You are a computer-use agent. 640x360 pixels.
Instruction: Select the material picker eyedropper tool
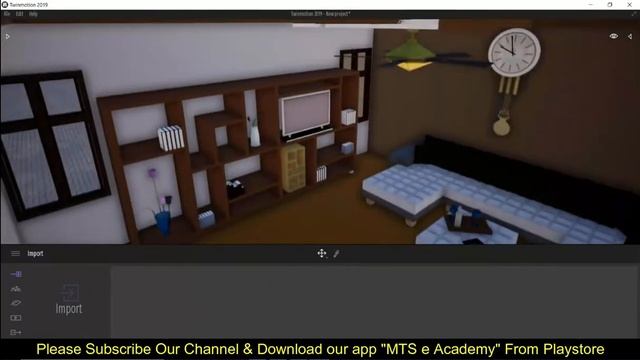click(x=336, y=253)
